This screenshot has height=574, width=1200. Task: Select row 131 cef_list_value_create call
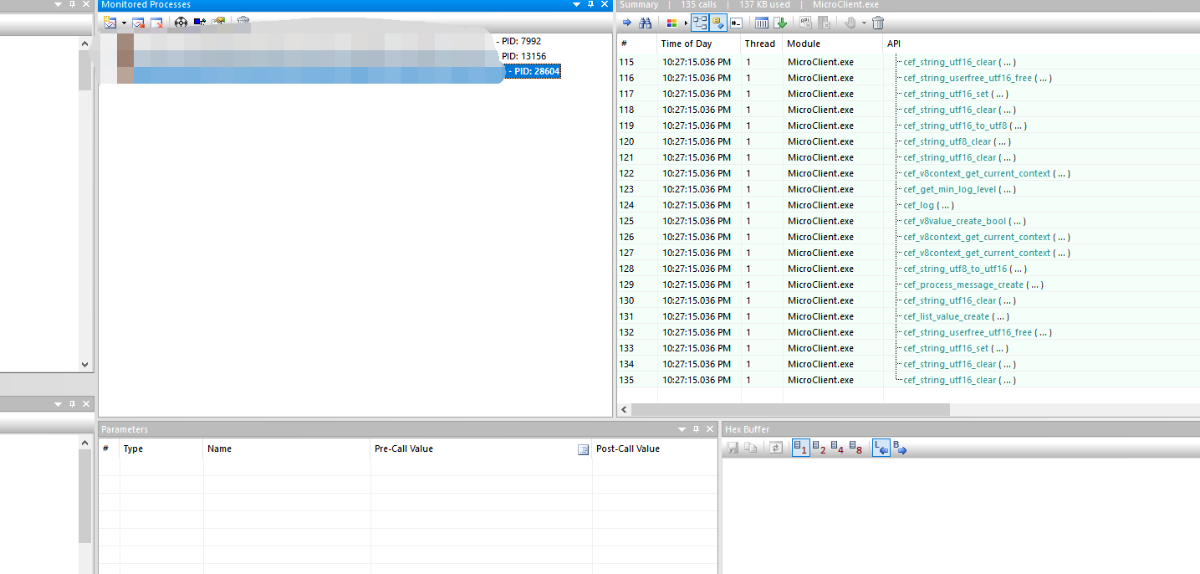click(x=908, y=316)
